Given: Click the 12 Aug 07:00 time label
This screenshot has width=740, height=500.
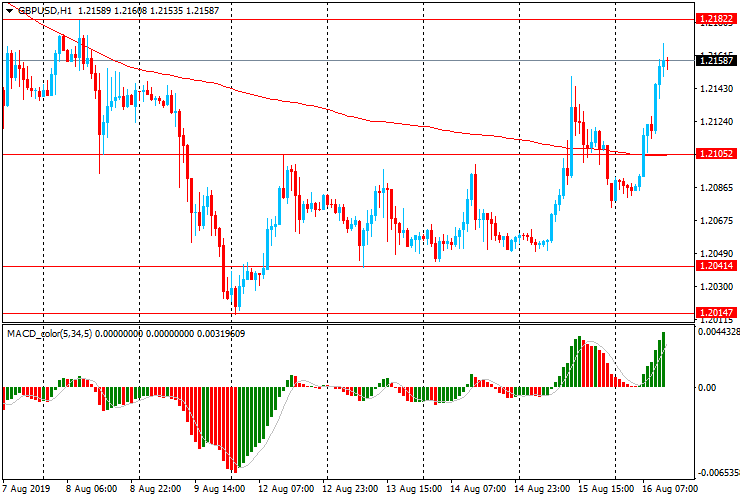Looking at the screenshot, I should 286,489.
